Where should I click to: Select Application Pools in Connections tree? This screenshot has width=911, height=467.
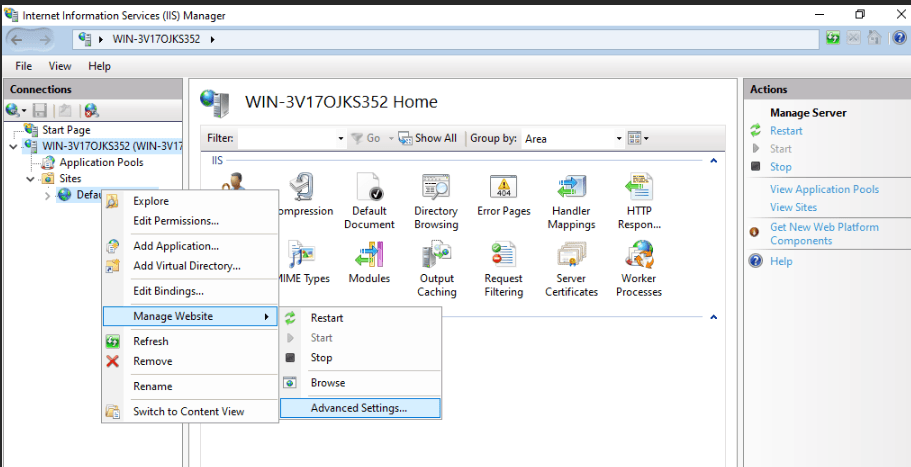(101, 163)
